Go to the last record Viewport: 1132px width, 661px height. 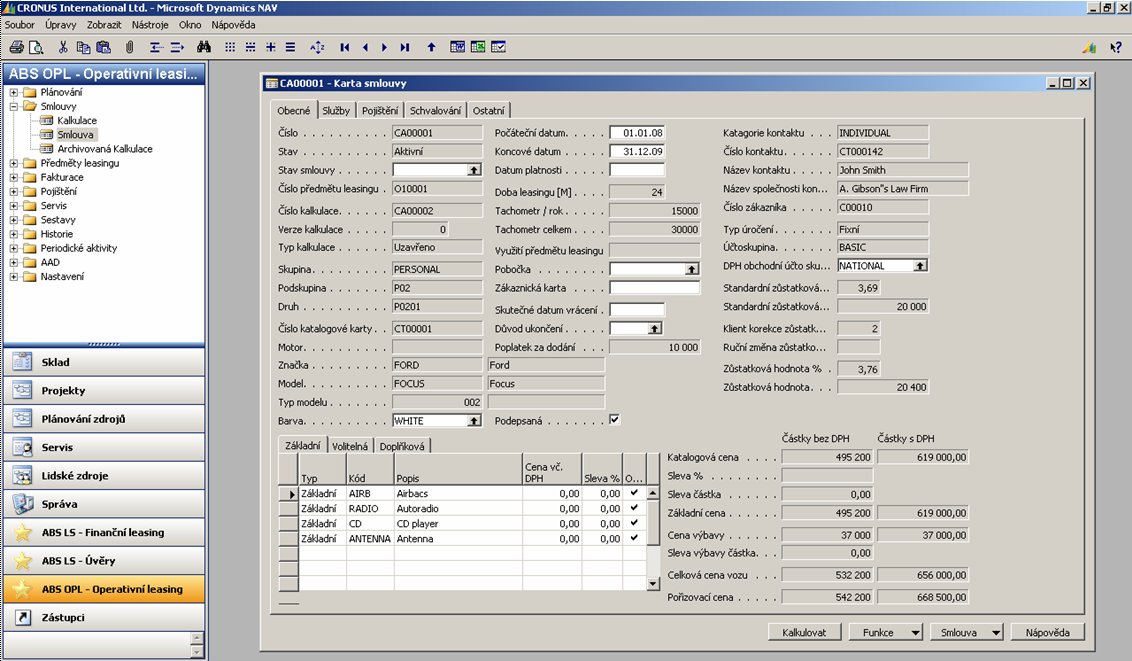pyautogui.click(x=405, y=48)
